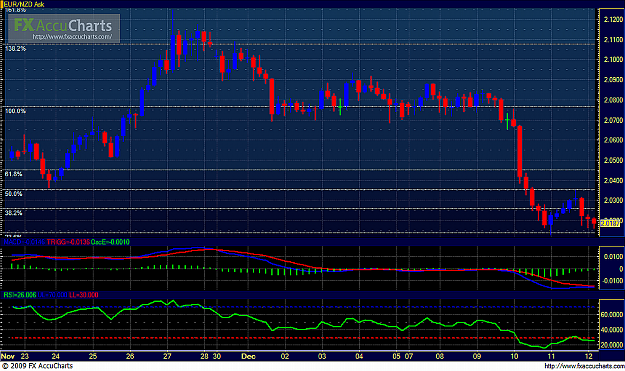Select date 12 on the time axis
Image resolution: width=625 pixels, height=371 pixels.
pos(588,356)
